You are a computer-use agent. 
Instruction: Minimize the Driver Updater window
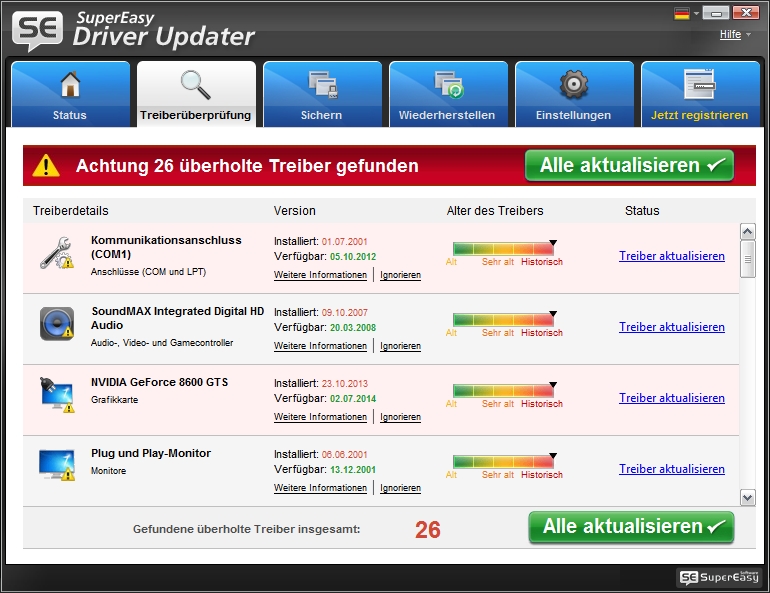(x=715, y=13)
